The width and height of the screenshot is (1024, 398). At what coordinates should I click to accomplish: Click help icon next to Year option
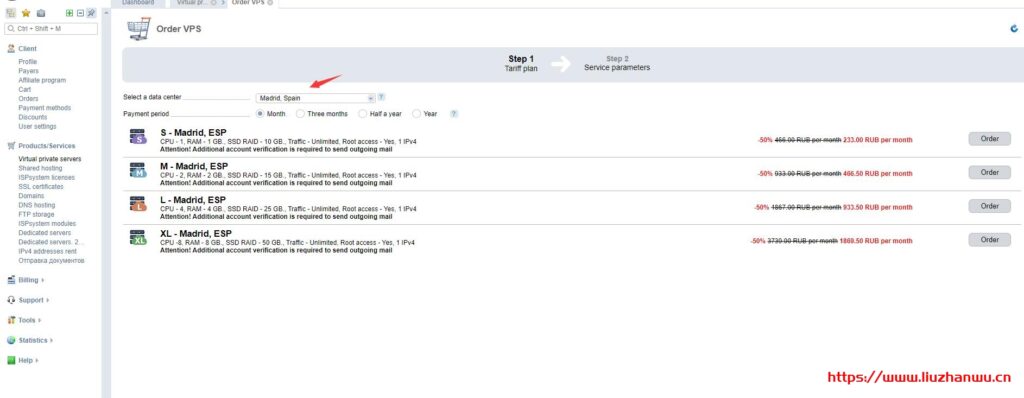click(454, 114)
